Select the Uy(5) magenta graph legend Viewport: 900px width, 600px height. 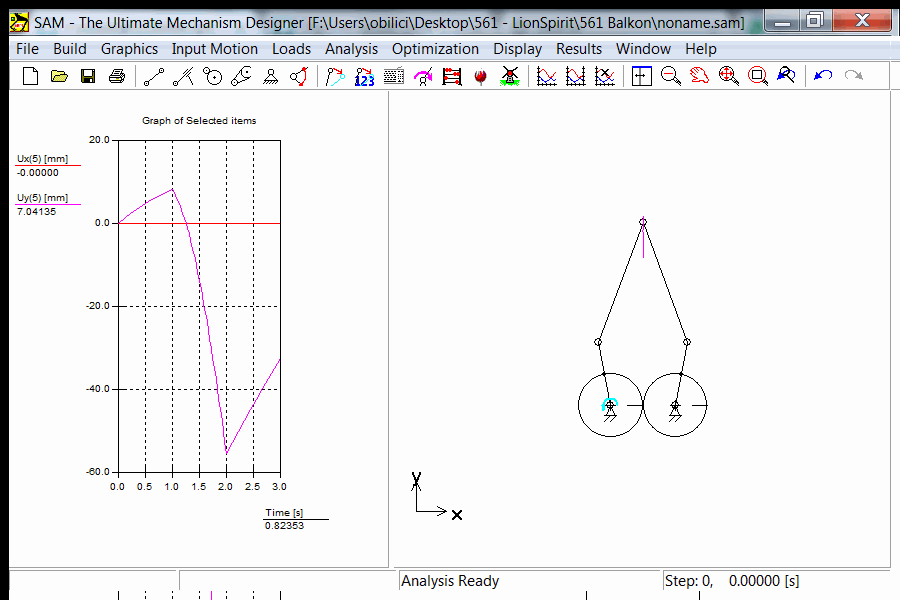42,198
